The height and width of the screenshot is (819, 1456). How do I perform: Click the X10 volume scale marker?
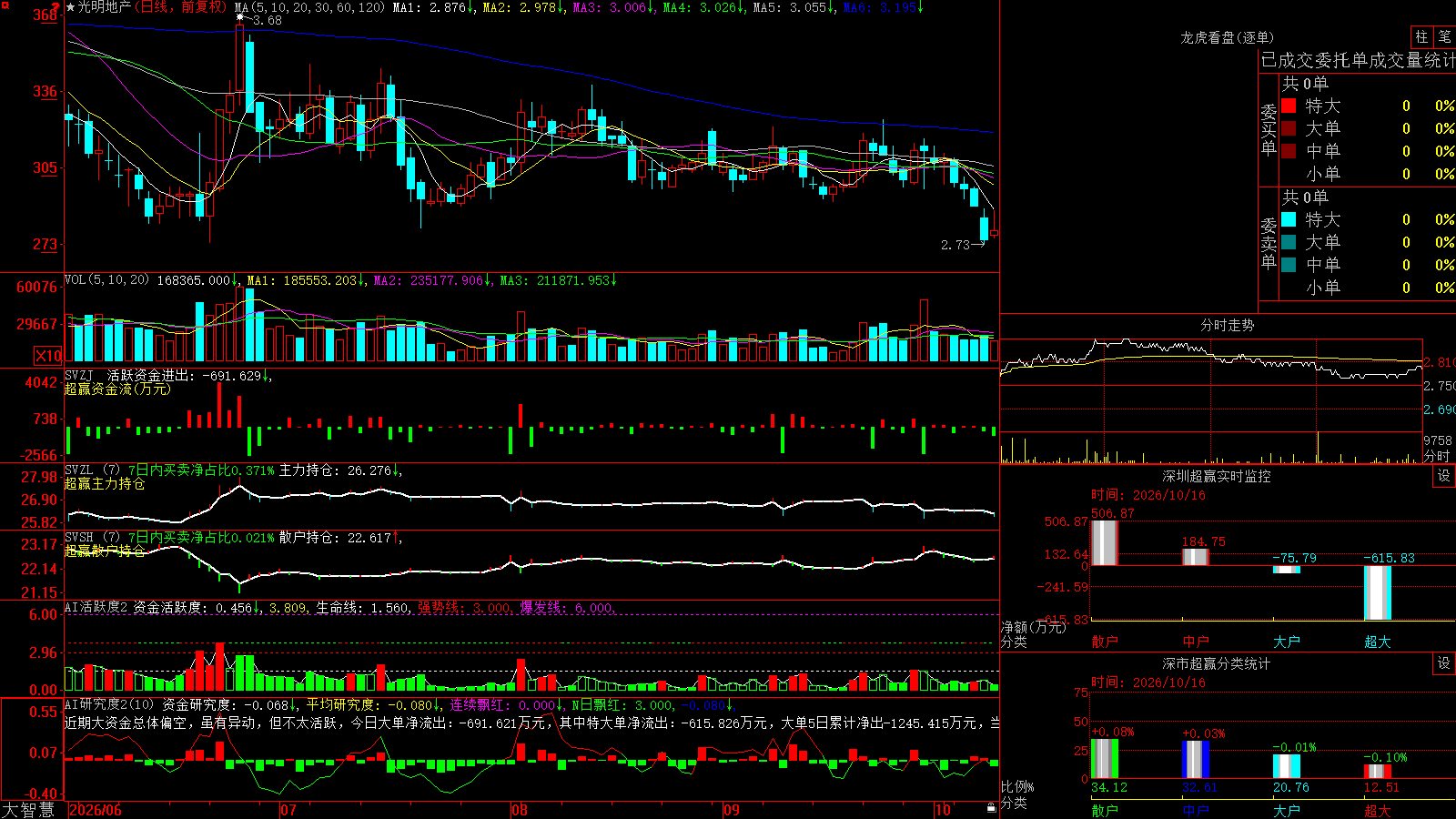point(48,356)
